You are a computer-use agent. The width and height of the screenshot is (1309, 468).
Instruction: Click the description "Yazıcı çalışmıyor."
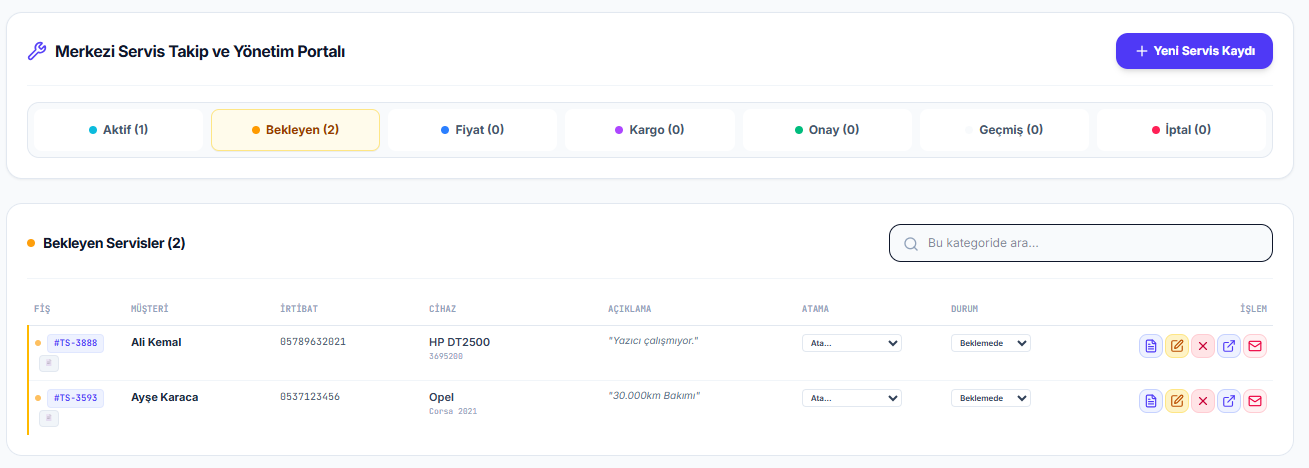[x=653, y=341]
